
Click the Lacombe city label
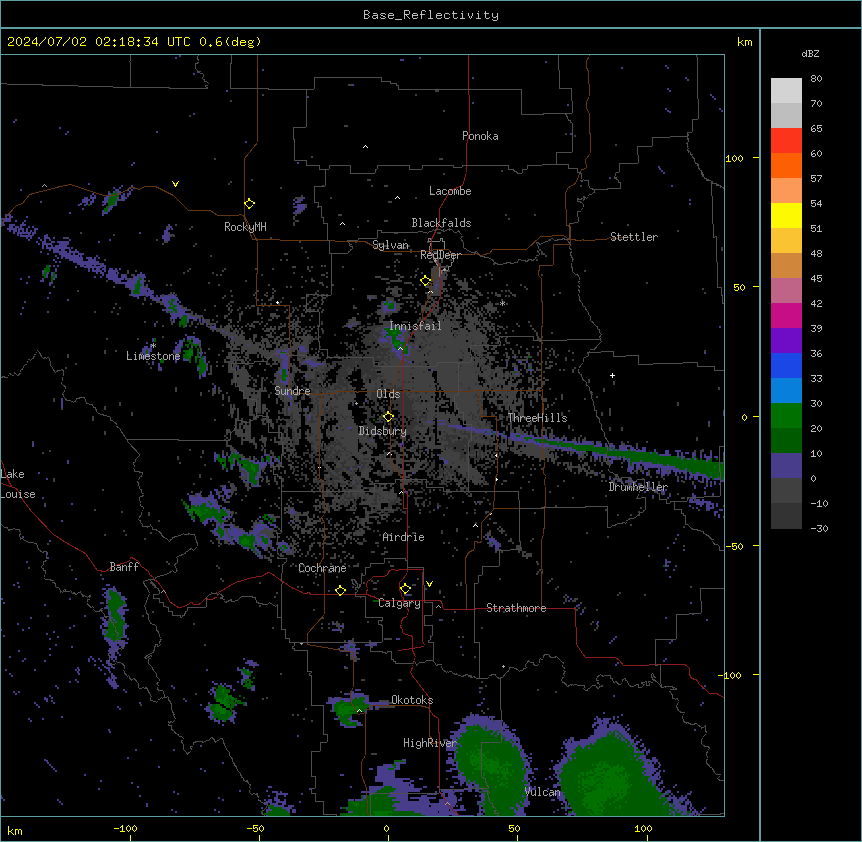click(450, 191)
